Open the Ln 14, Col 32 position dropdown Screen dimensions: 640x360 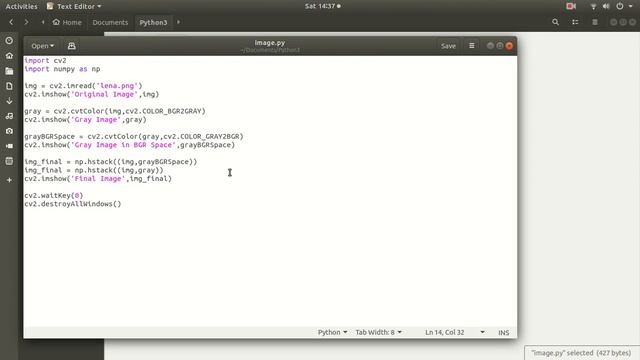point(455,332)
